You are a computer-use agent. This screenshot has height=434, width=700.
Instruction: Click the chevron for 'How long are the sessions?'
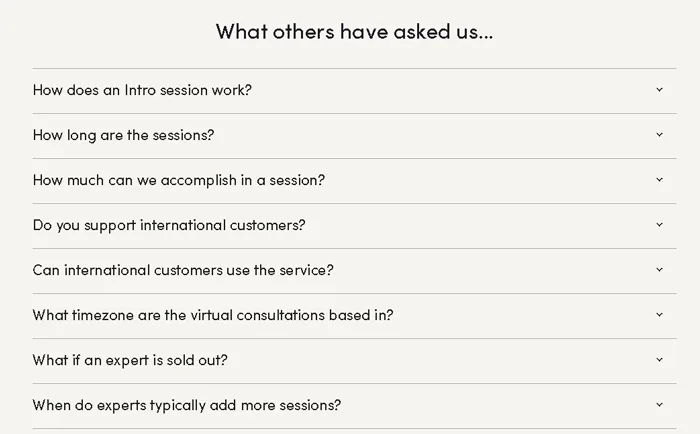point(659,135)
